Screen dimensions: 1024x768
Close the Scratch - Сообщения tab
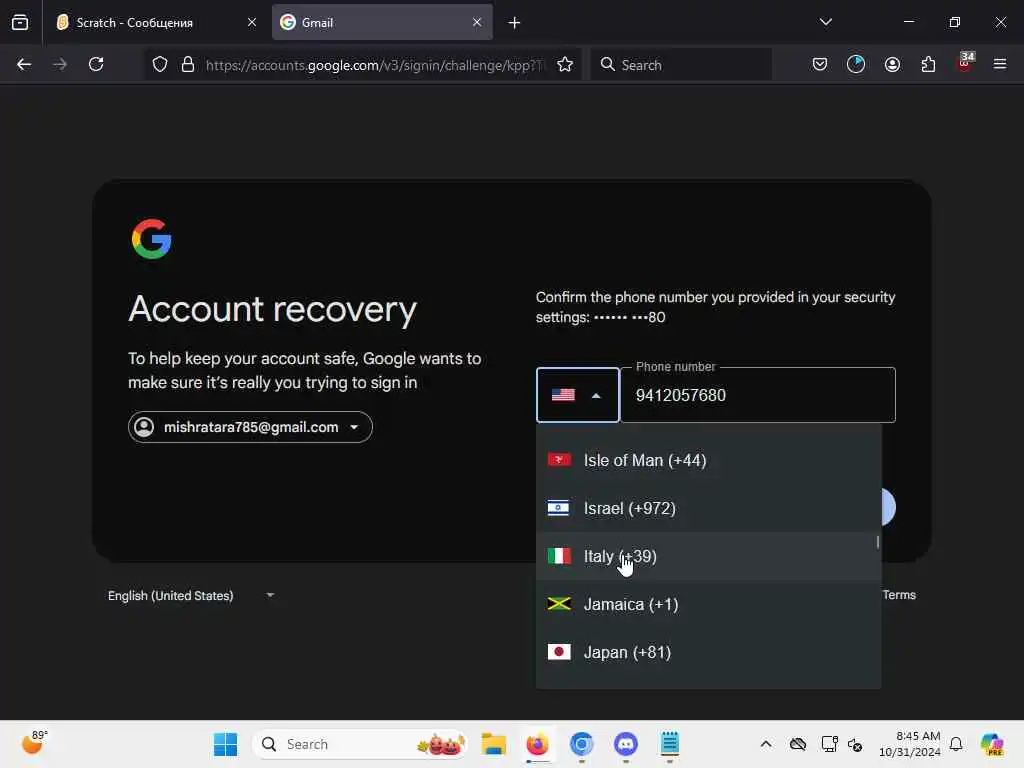[x=251, y=22]
